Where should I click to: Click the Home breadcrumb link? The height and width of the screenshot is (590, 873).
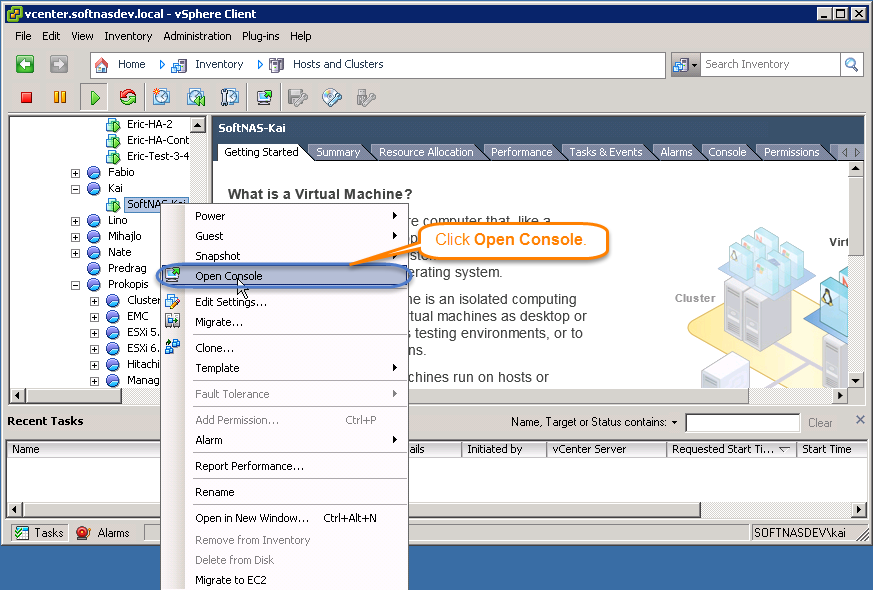tap(131, 64)
